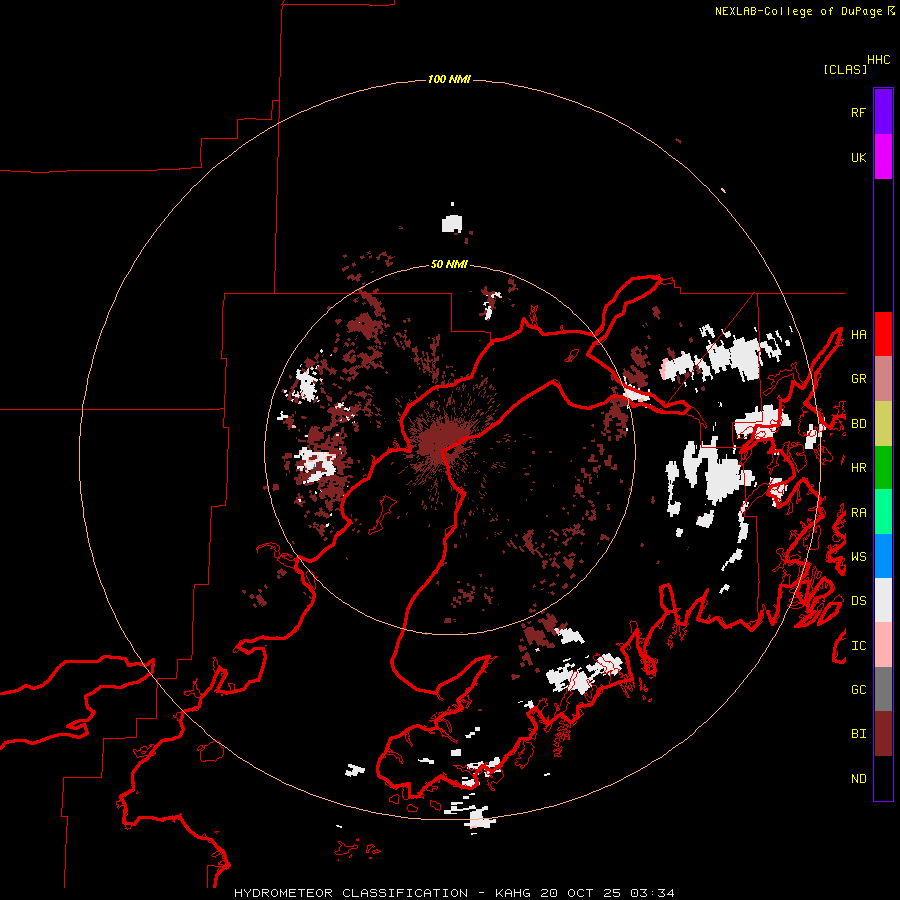Image resolution: width=900 pixels, height=900 pixels.
Task: Click the WS blue legend swatch
Action: tap(883, 556)
